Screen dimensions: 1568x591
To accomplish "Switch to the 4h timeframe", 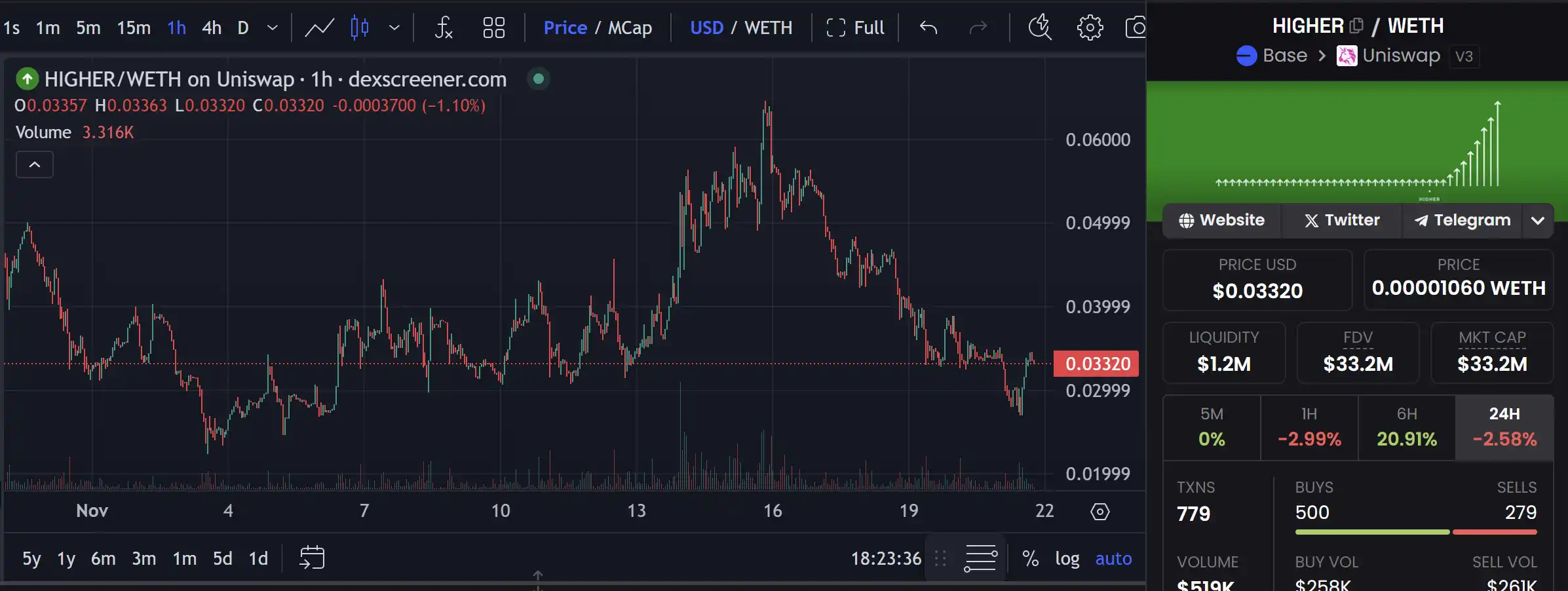I will (x=211, y=28).
